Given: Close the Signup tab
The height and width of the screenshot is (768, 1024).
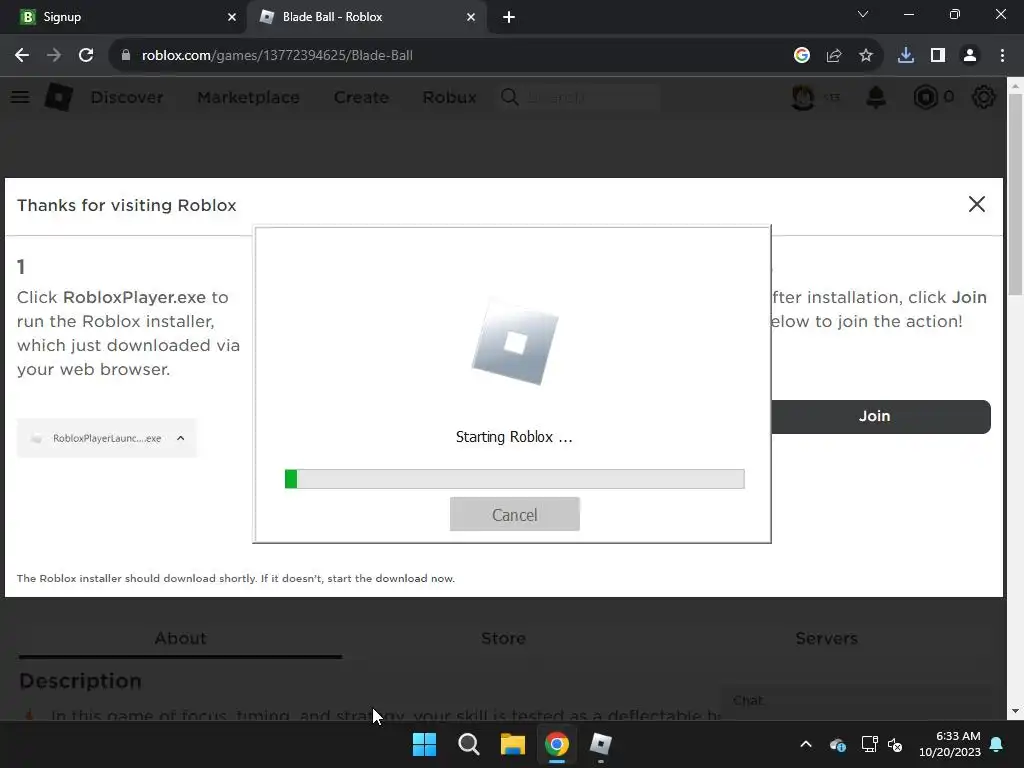Looking at the screenshot, I should coord(232,17).
